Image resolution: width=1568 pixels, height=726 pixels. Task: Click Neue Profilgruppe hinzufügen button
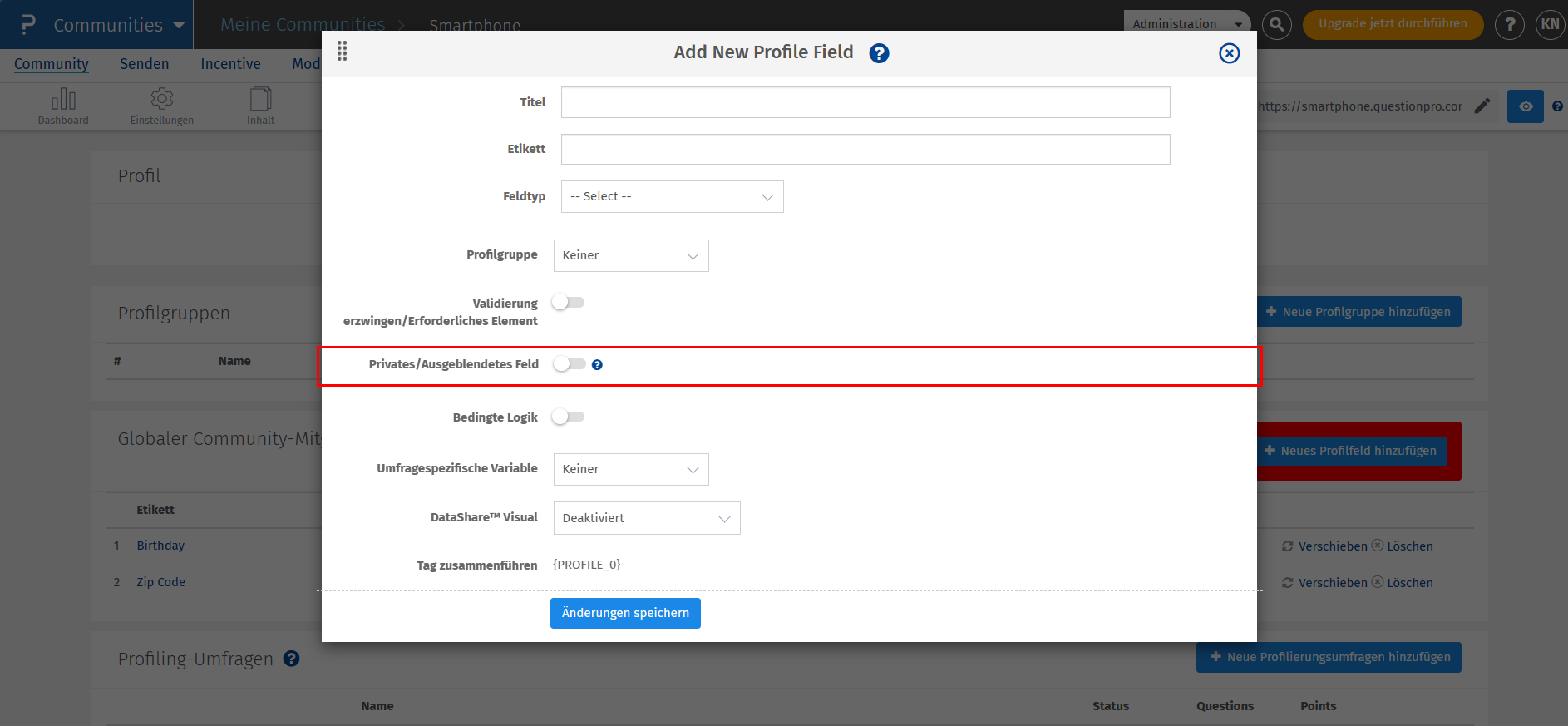click(x=1358, y=312)
